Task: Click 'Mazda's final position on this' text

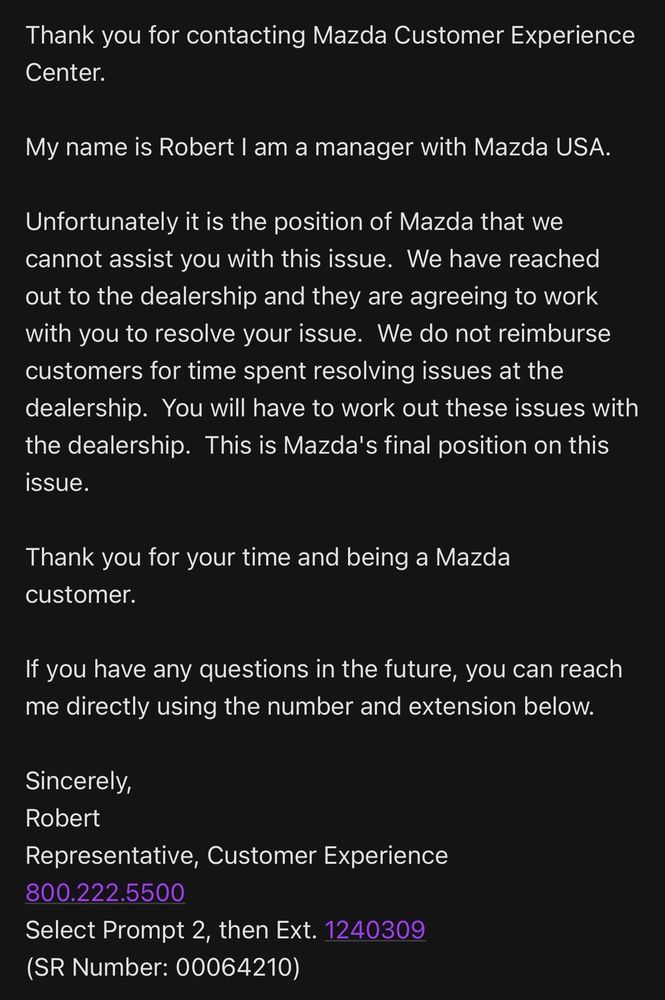Action: tap(446, 445)
